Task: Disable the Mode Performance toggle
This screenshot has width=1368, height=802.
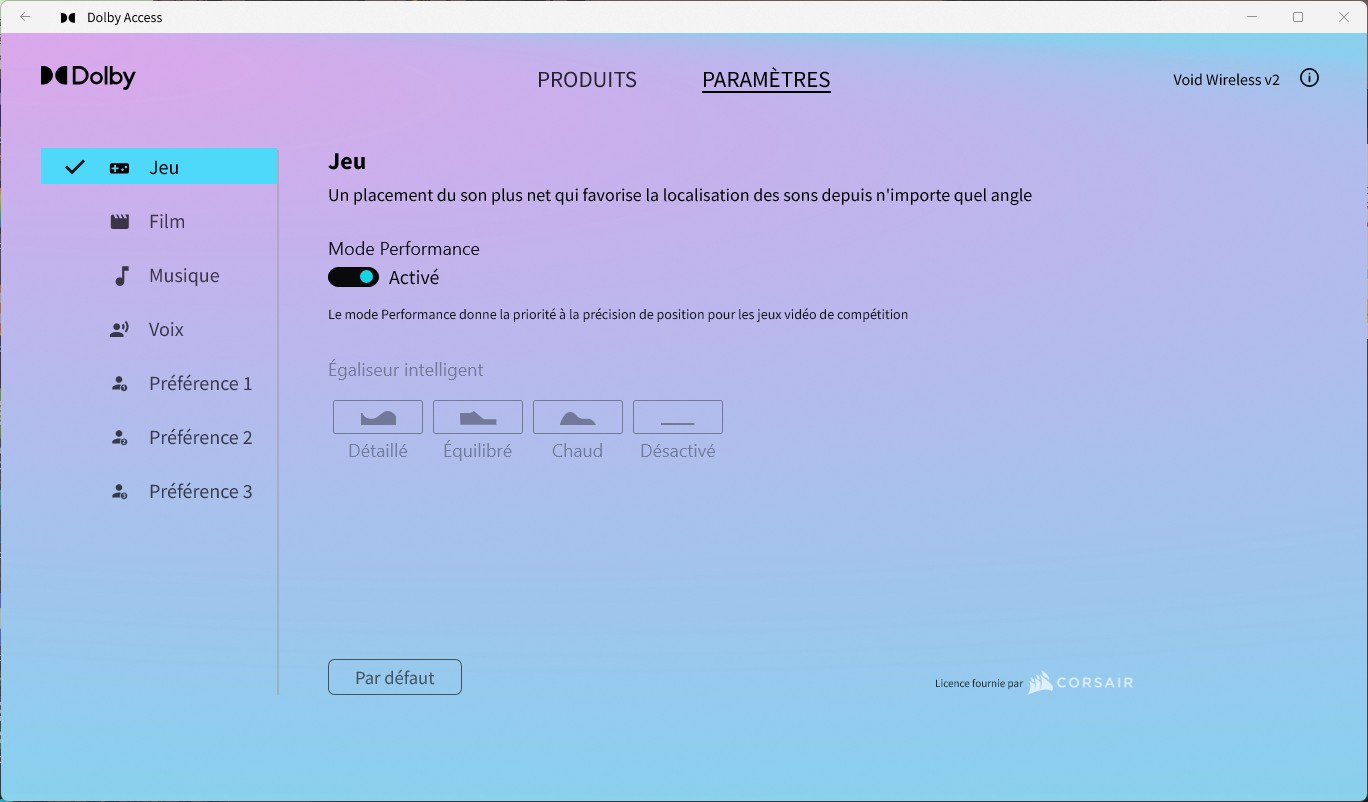Action: (353, 277)
